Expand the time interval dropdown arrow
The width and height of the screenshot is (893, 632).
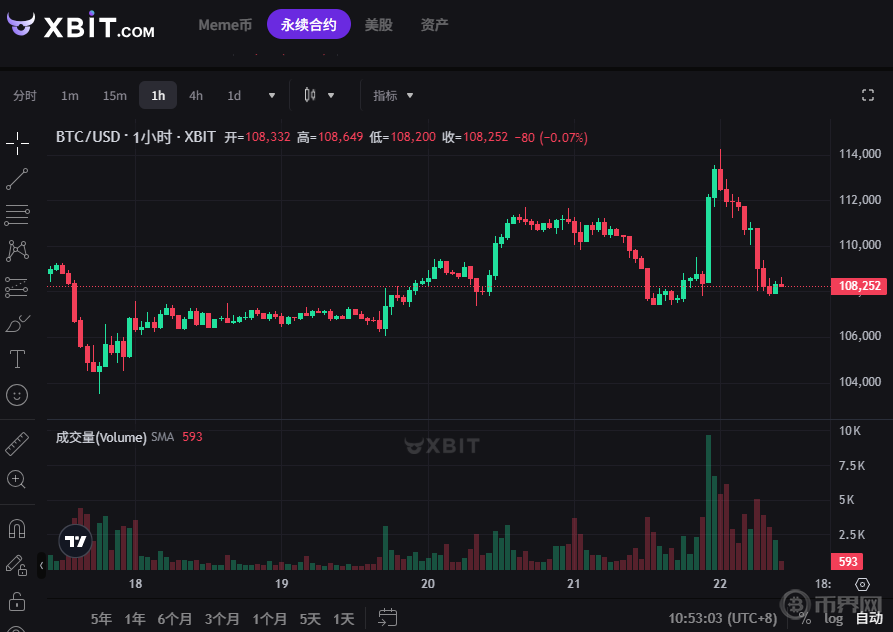coord(272,96)
